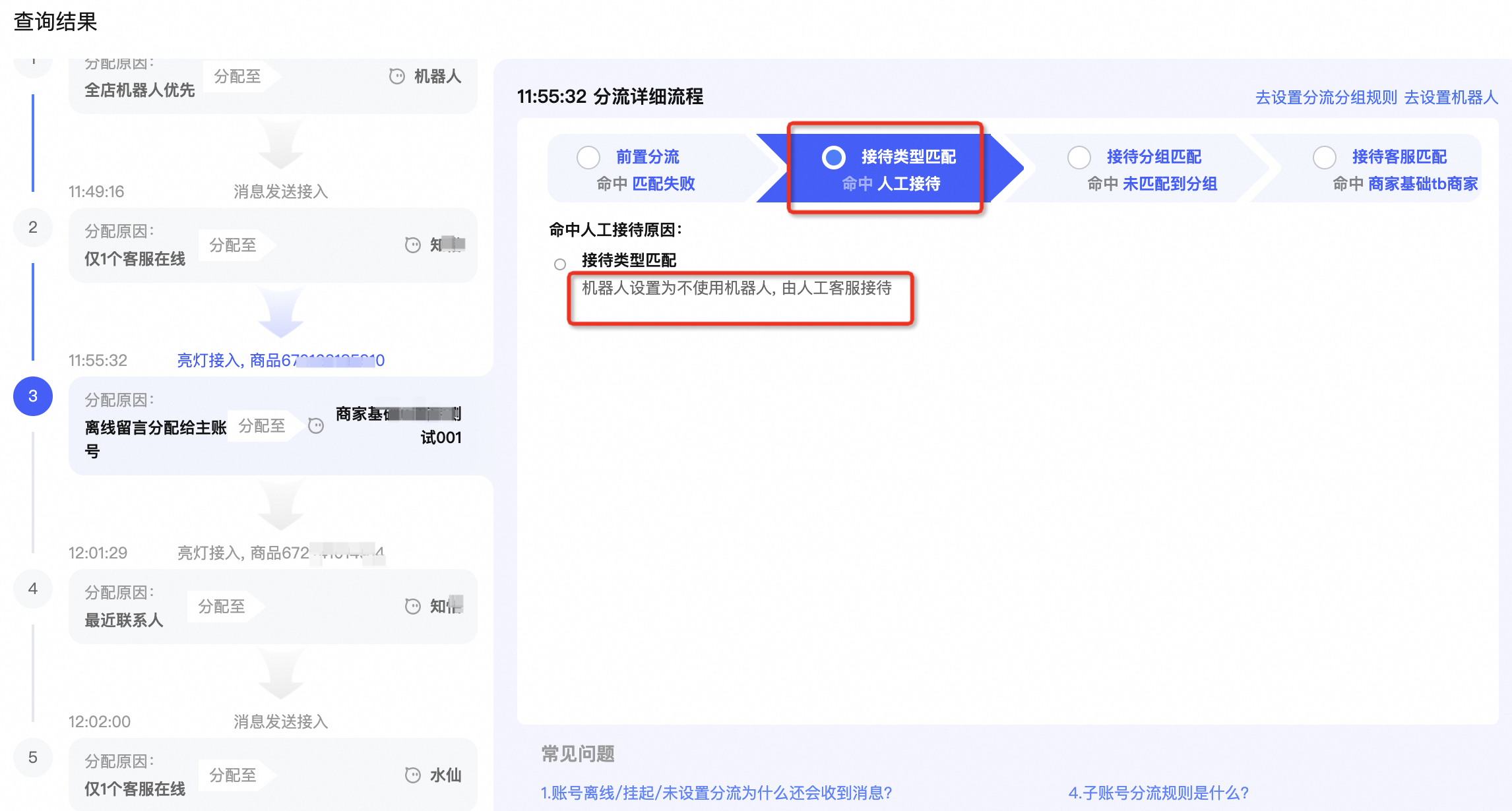Click the avatar icon next to 试001

coord(316,426)
